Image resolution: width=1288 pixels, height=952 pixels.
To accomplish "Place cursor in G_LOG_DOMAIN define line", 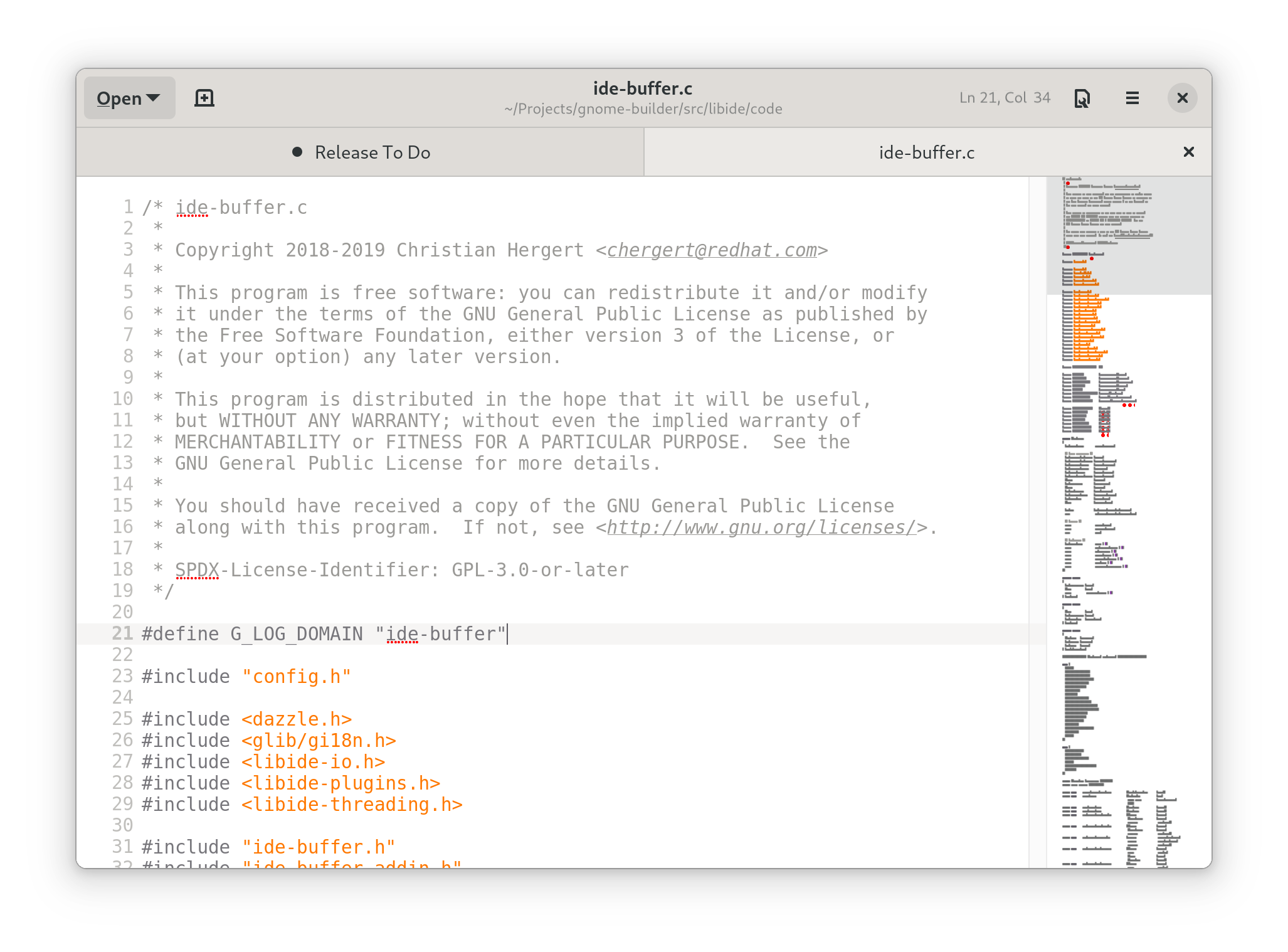I will pos(296,634).
